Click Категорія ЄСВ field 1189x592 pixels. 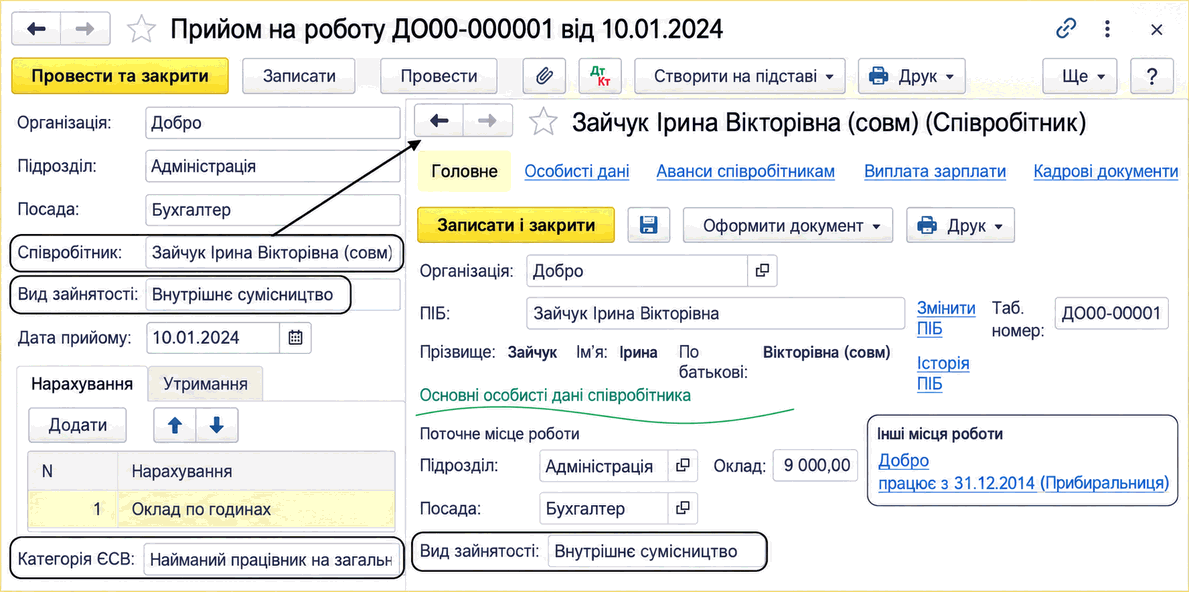pos(271,560)
